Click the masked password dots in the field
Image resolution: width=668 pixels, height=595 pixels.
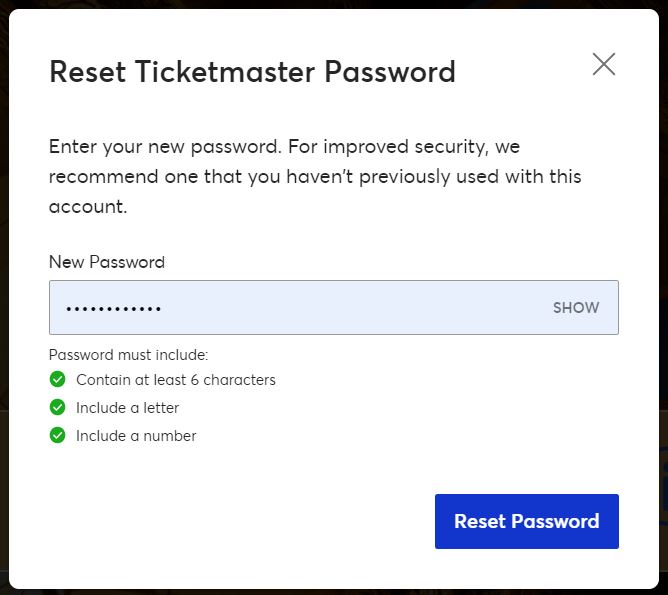pos(113,309)
